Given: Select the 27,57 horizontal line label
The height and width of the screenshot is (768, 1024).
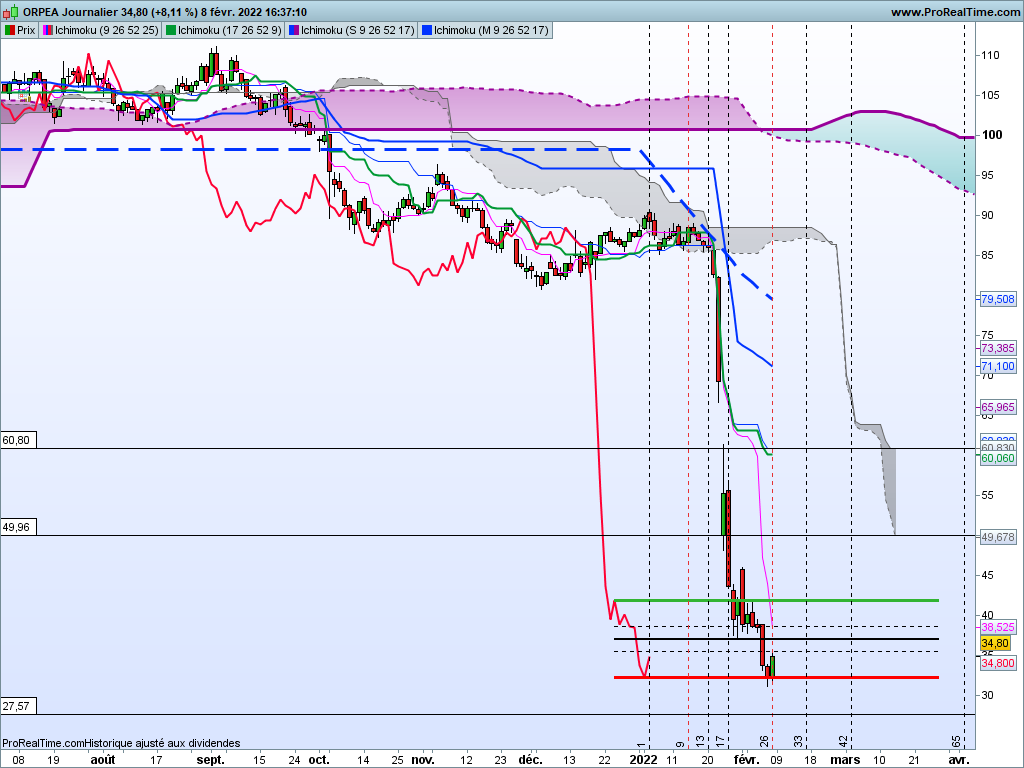Looking at the screenshot, I should click(x=18, y=706).
